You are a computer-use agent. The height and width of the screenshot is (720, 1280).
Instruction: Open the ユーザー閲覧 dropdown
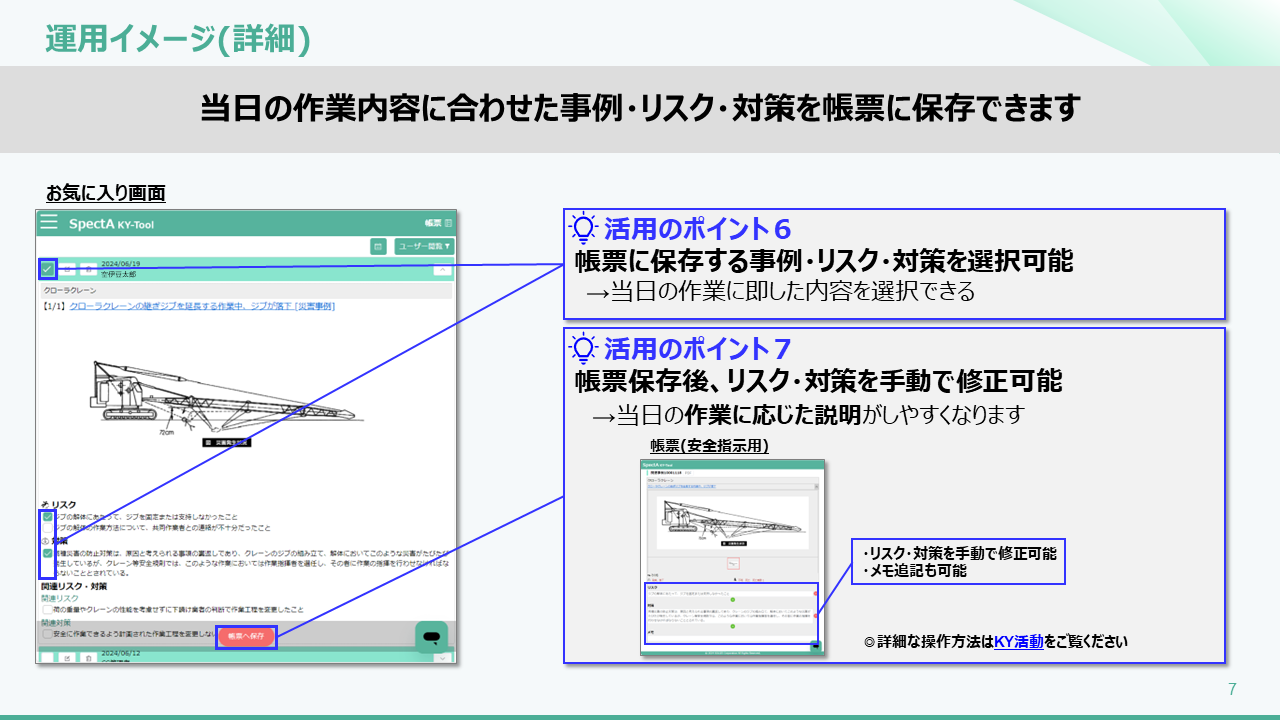point(424,246)
